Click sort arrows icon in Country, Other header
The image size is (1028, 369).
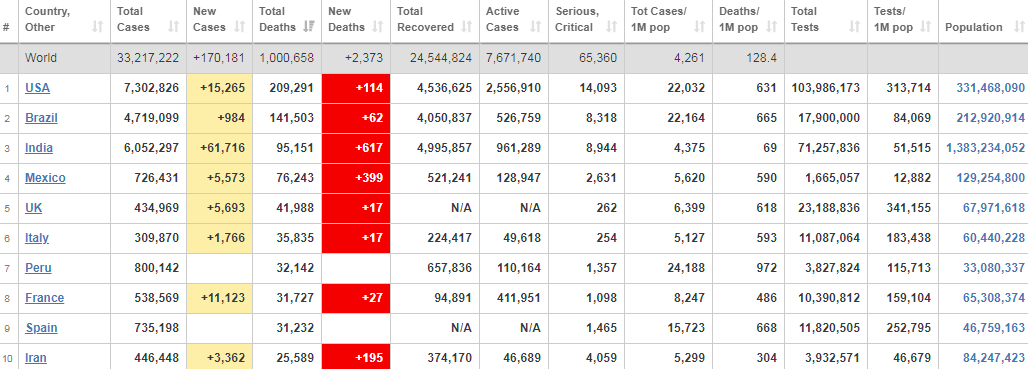tap(98, 27)
